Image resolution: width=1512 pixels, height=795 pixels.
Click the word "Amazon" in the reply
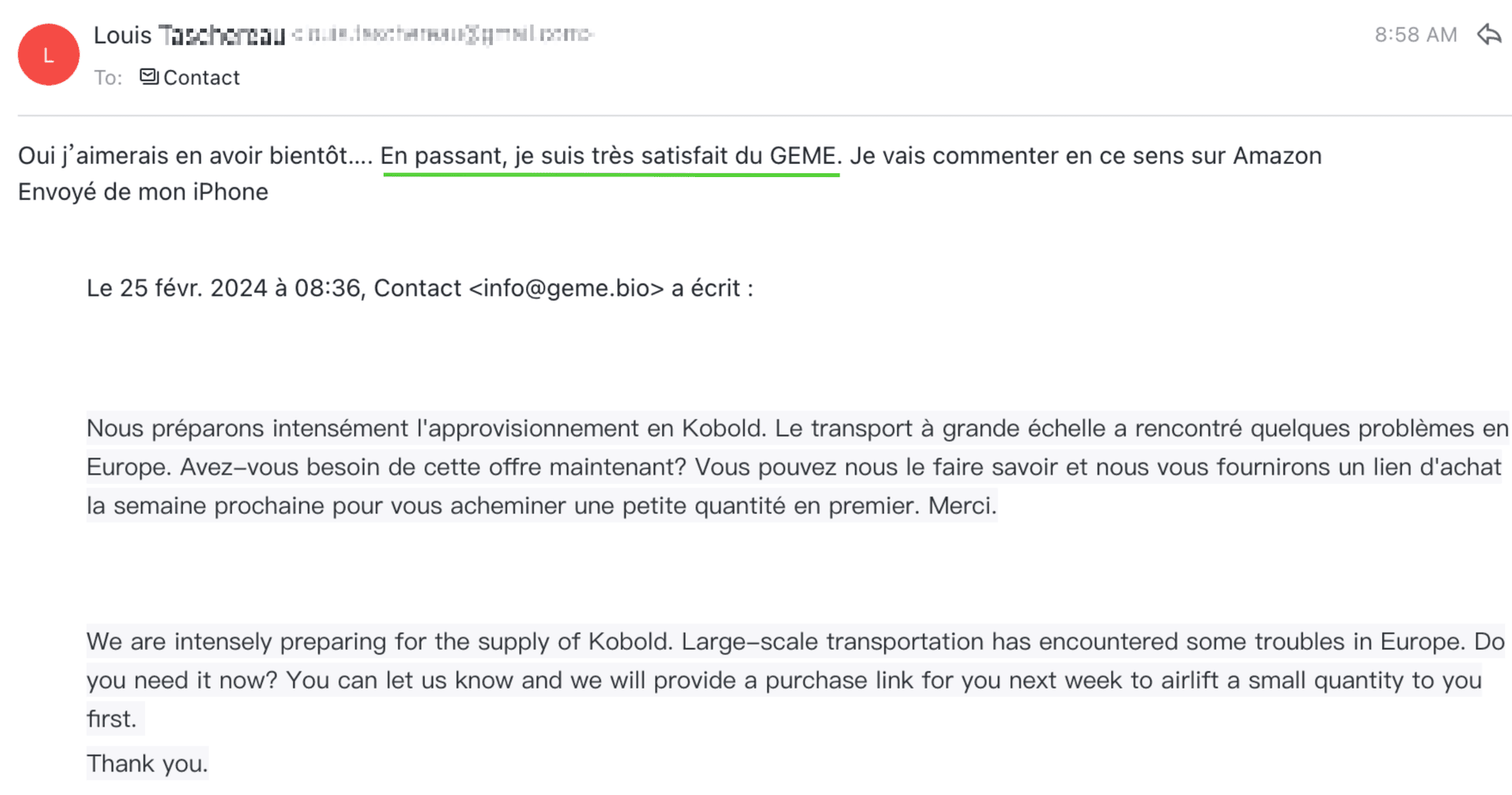tap(1277, 156)
